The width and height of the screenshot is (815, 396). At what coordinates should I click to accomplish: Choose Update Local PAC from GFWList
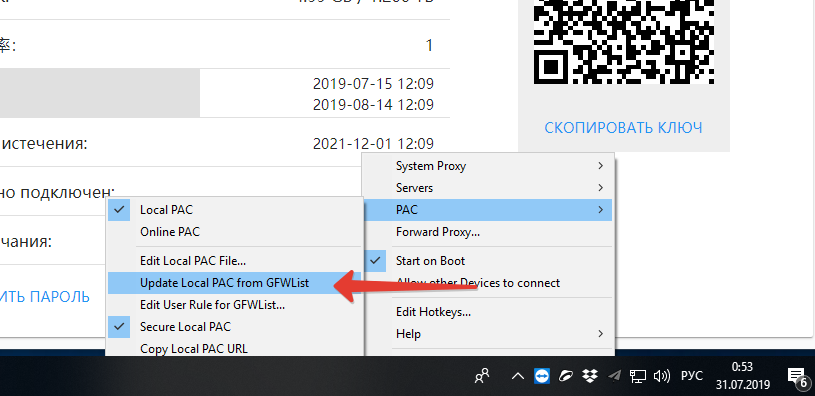tap(234, 283)
